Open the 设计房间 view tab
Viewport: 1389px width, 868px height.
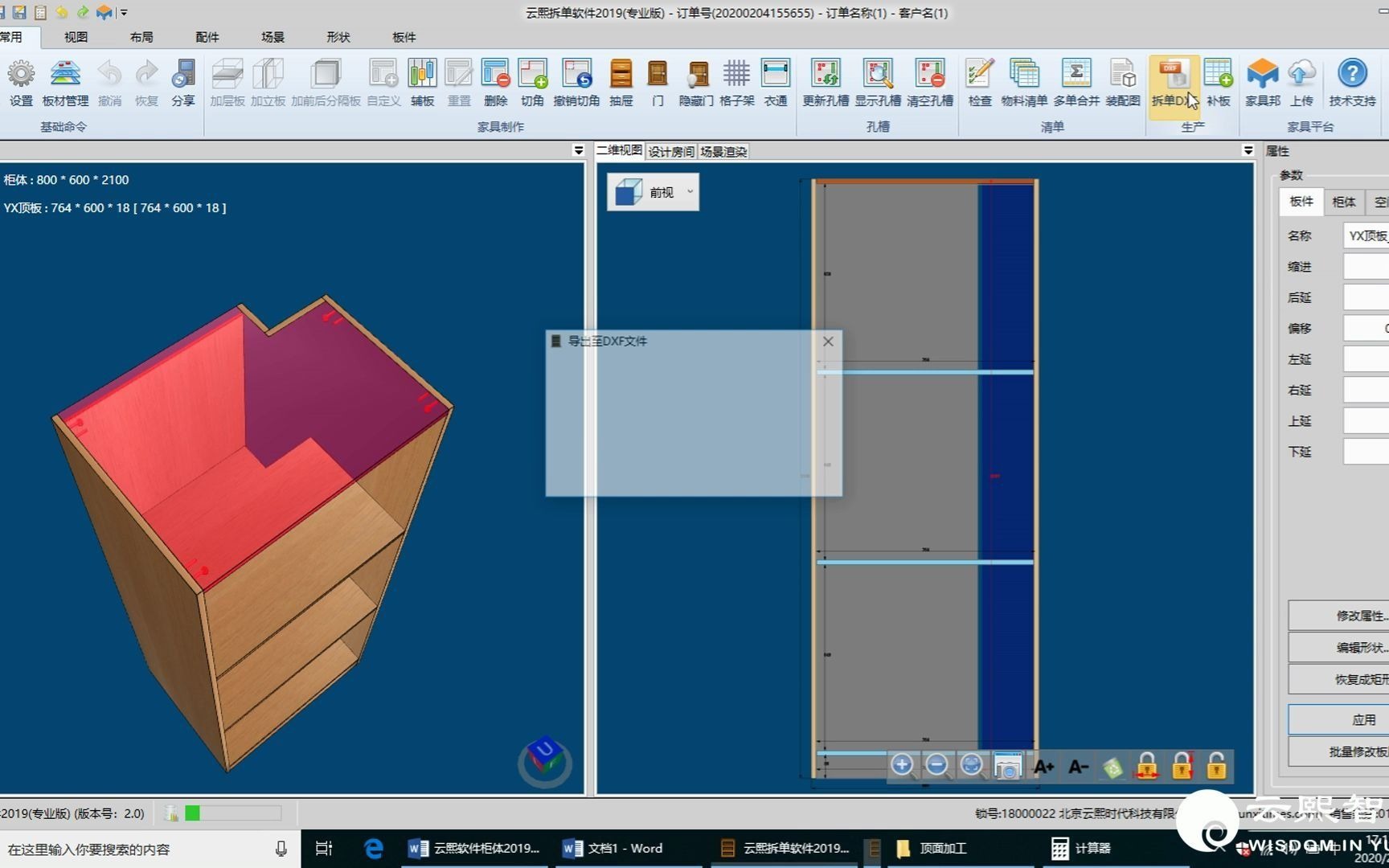point(671,152)
